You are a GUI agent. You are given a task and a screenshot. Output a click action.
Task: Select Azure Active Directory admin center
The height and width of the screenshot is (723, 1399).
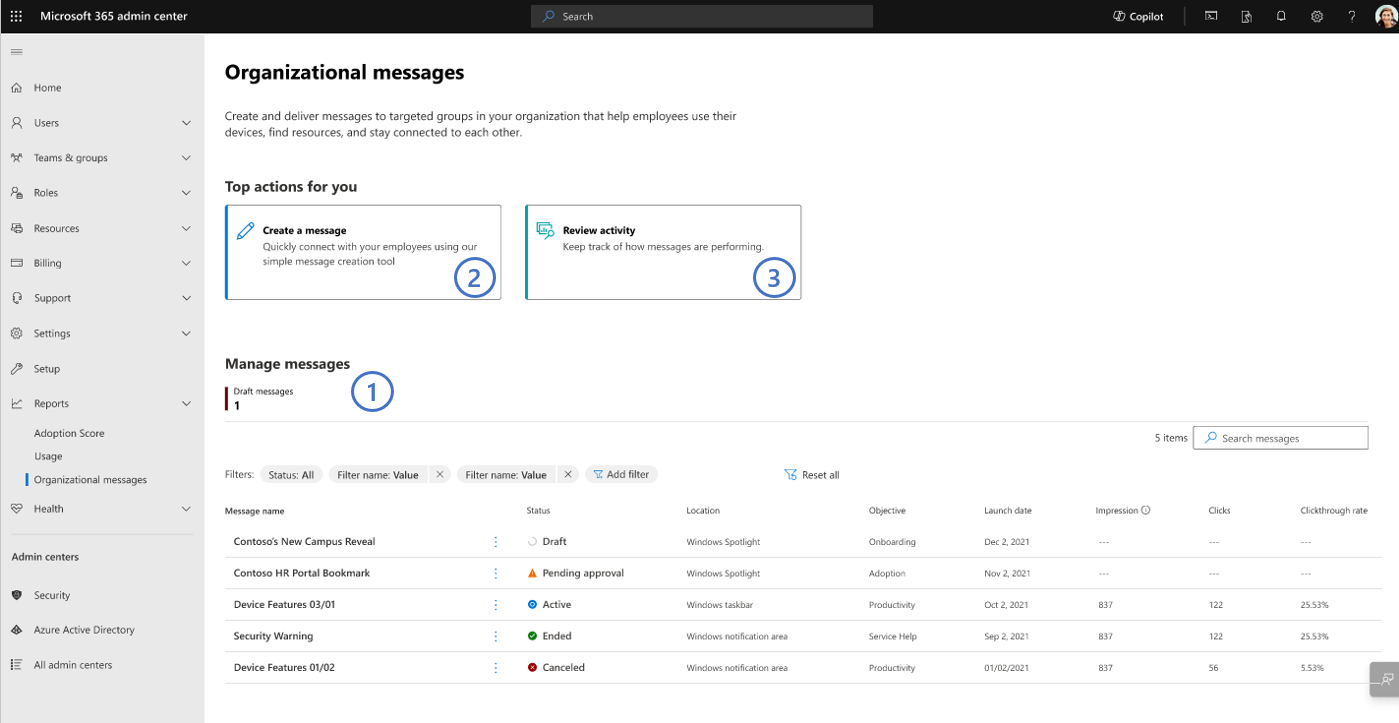(x=84, y=630)
